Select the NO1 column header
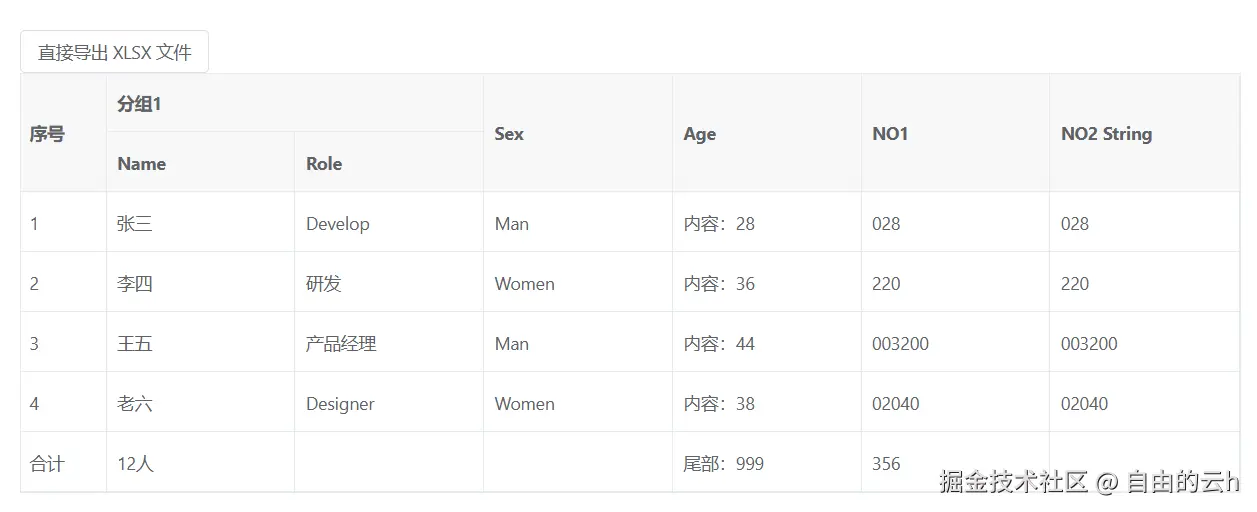This screenshot has height=512, width=1257. 890,134
